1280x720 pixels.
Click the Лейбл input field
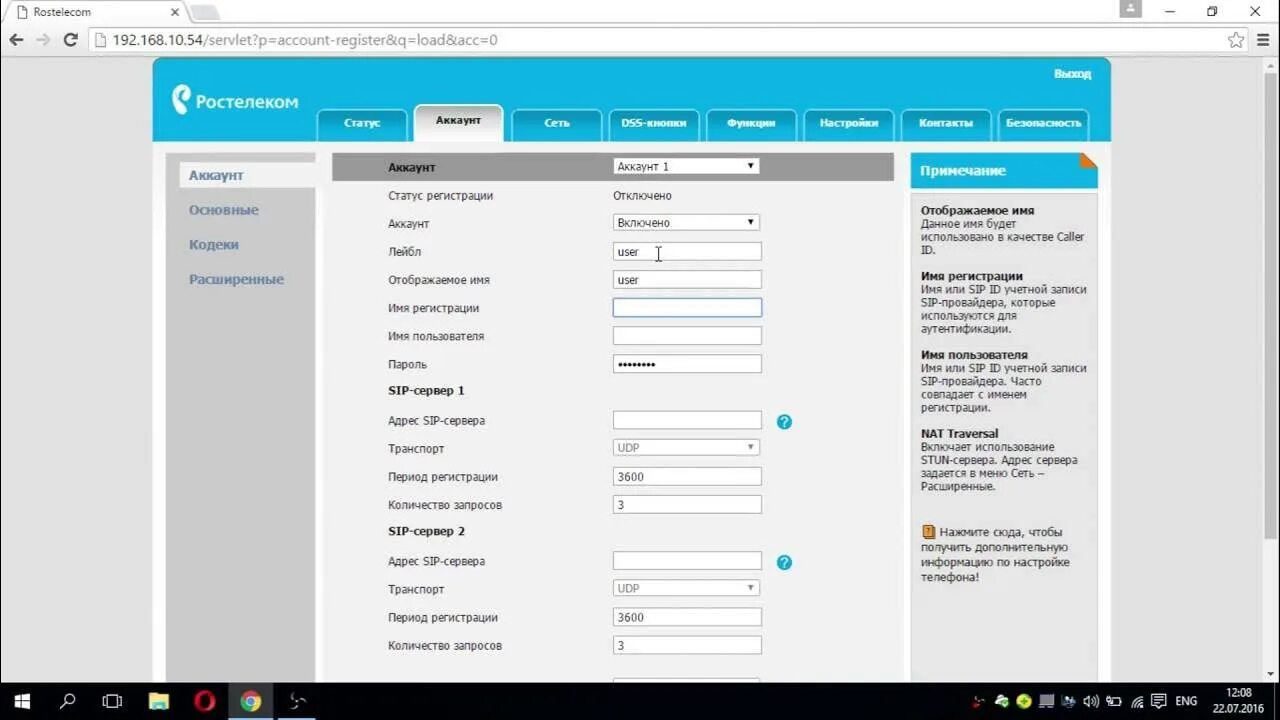(x=687, y=252)
